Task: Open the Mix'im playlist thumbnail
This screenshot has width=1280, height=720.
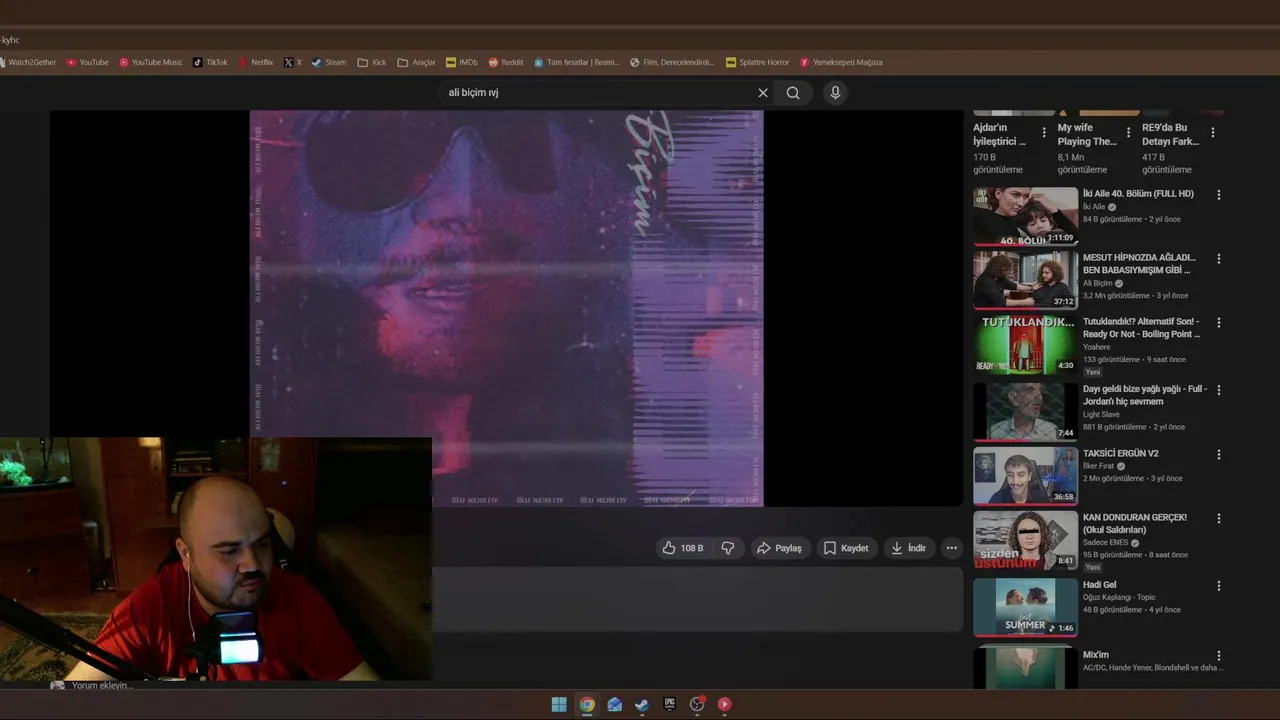Action: click(x=1025, y=667)
